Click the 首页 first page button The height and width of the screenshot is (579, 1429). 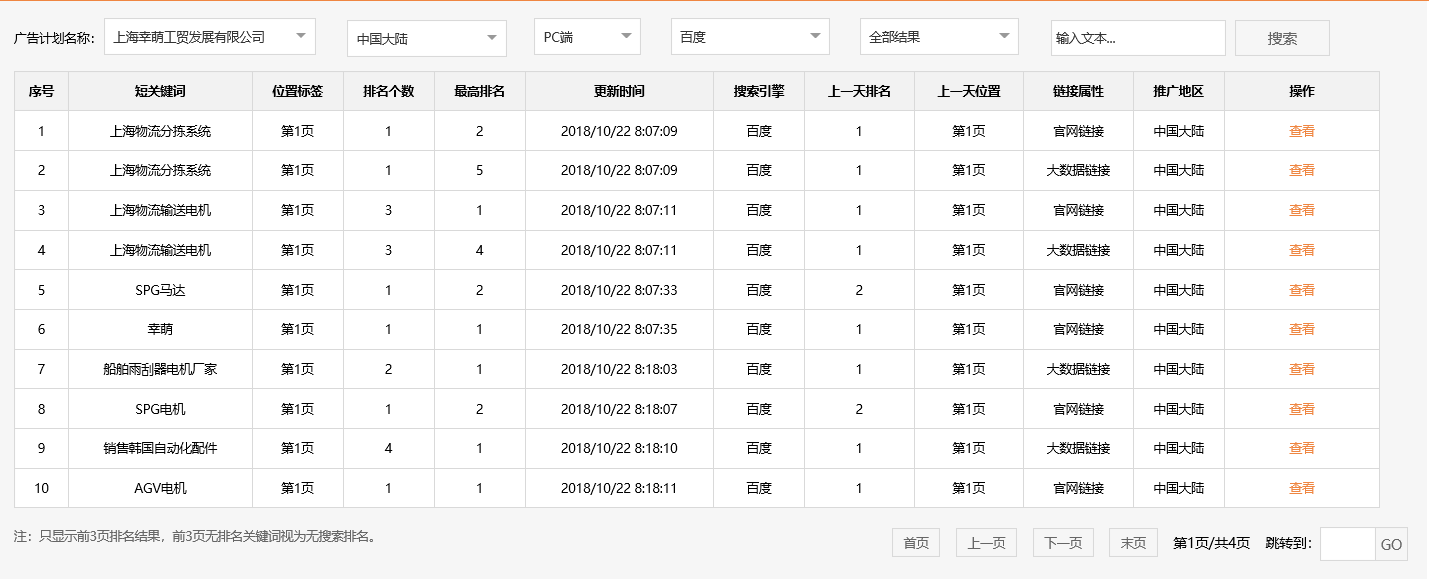[x=915, y=542]
